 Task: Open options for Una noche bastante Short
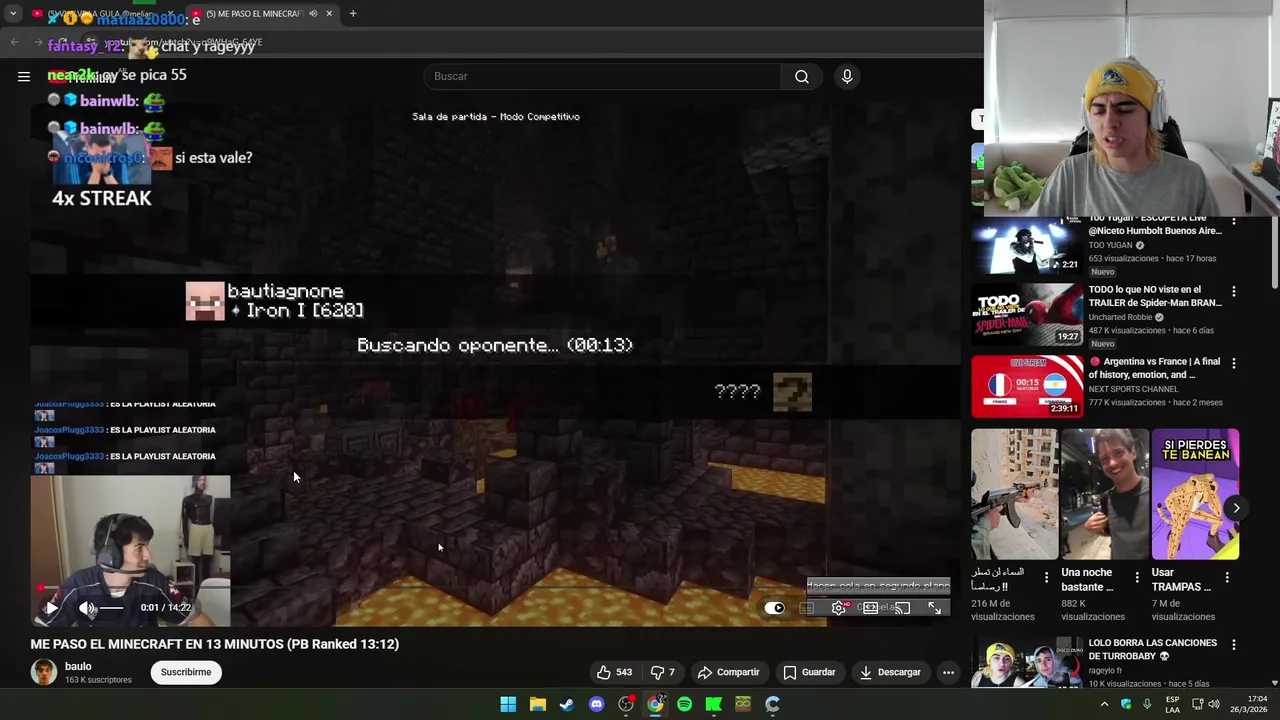tap(1137, 577)
